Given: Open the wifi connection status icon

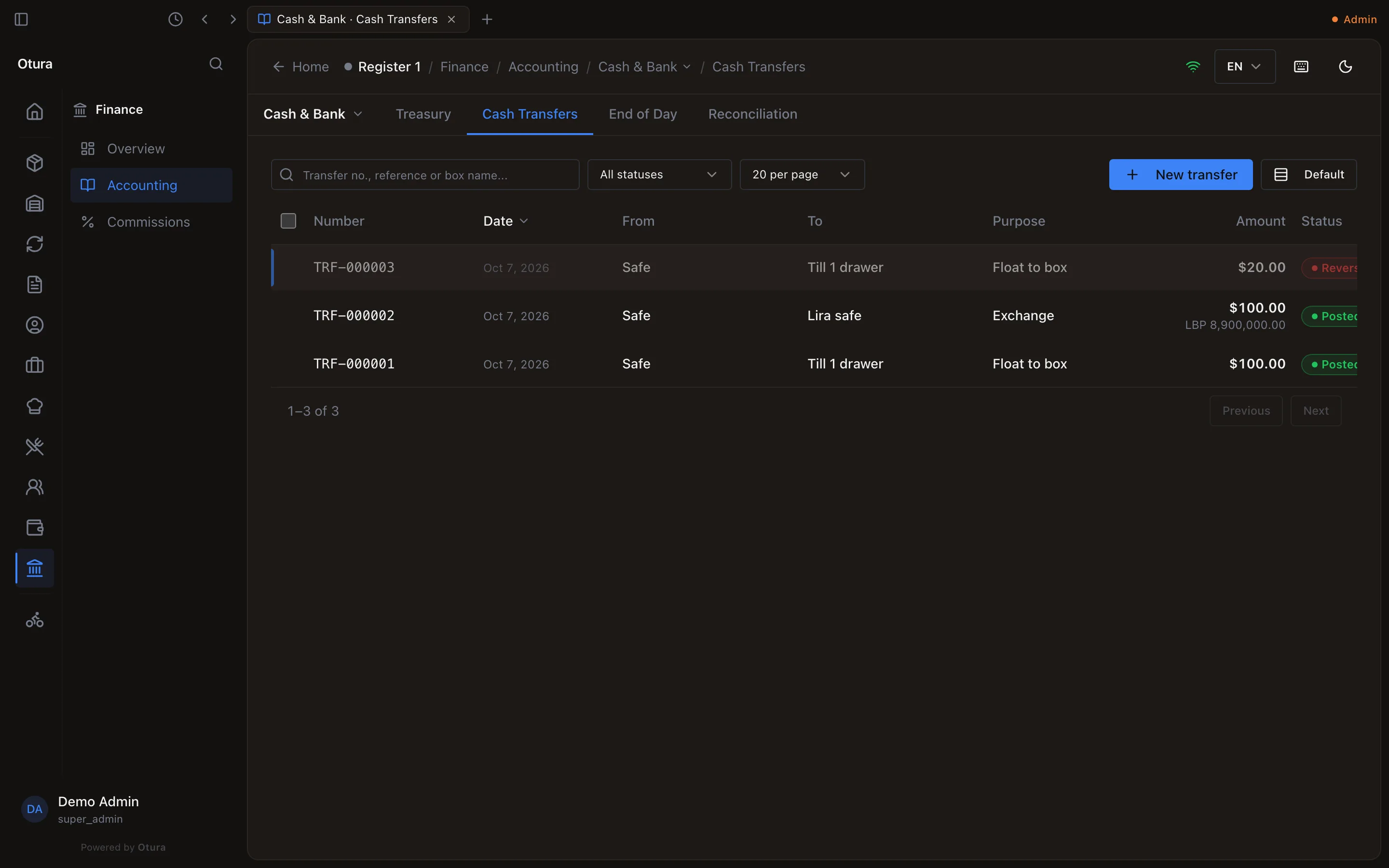Looking at the screenshot, I should (1193, 67).
